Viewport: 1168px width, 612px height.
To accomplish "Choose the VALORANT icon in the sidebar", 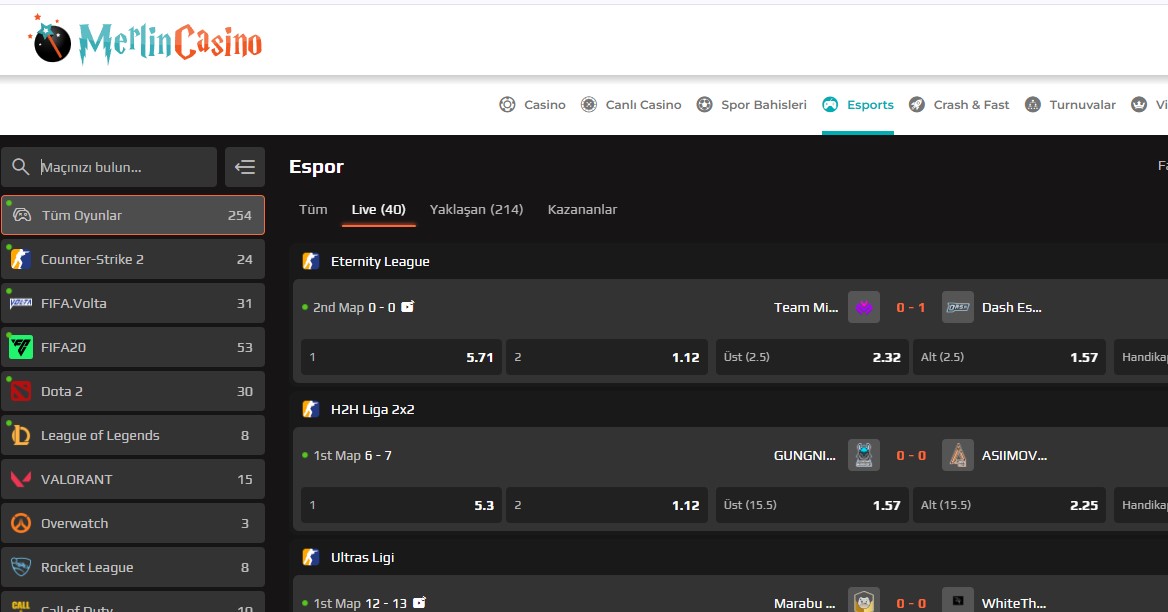I will pos(20,479).
